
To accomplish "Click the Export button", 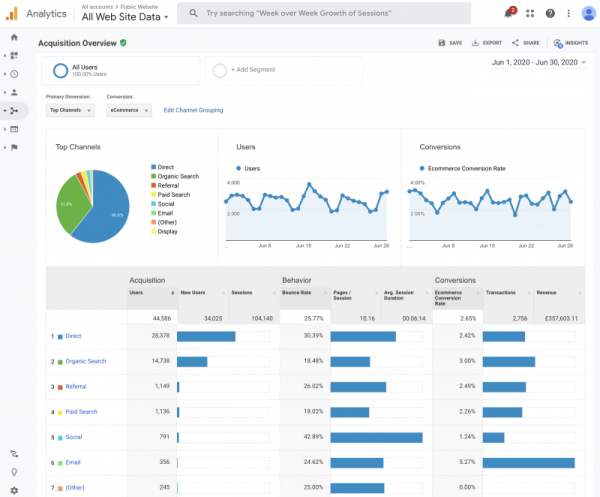I will point(487,43).
